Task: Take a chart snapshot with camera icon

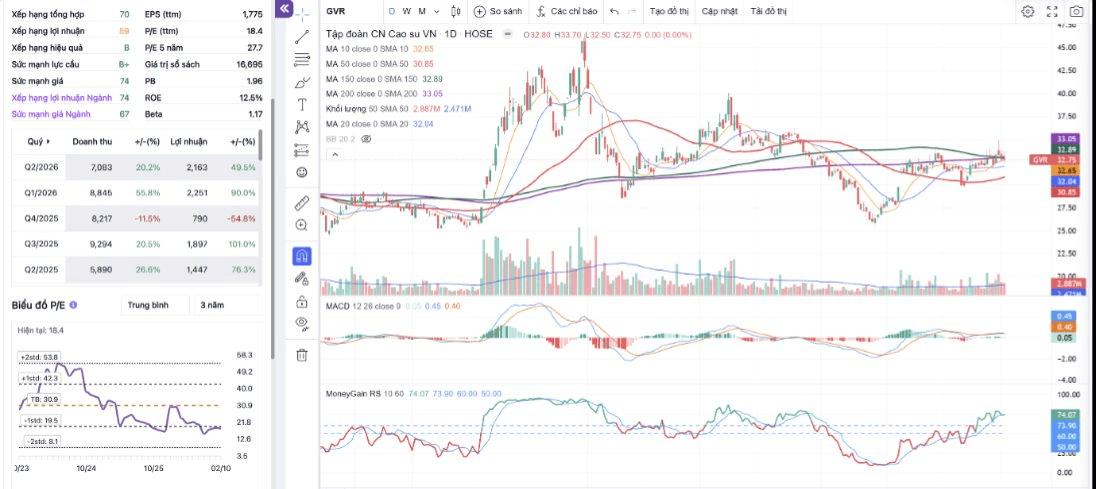Action: click(x=1076, y=11)
